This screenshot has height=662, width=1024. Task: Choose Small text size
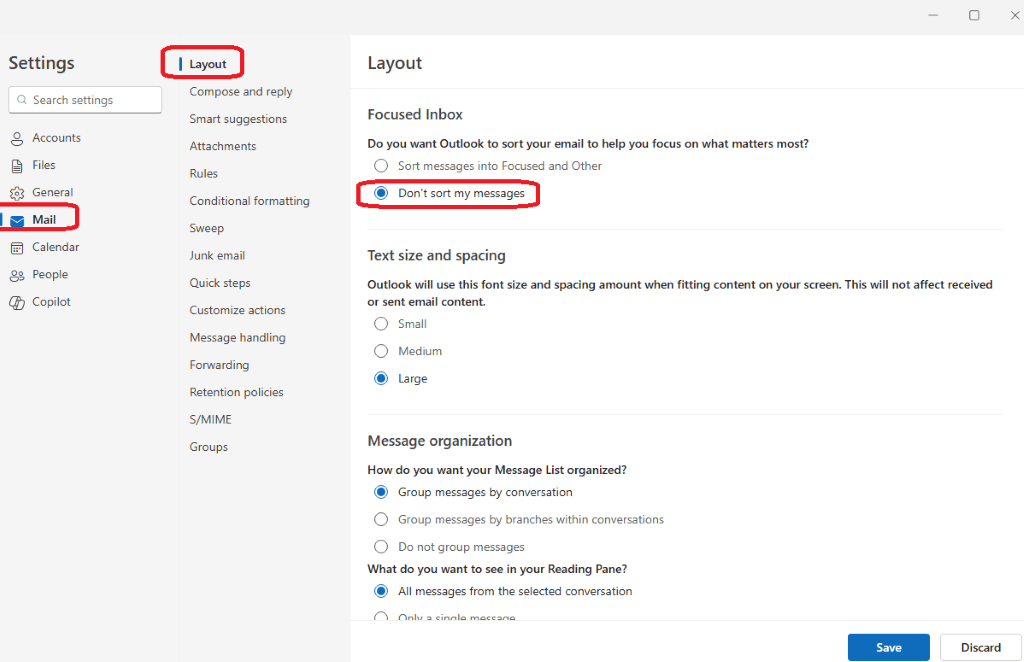point(381,324)
